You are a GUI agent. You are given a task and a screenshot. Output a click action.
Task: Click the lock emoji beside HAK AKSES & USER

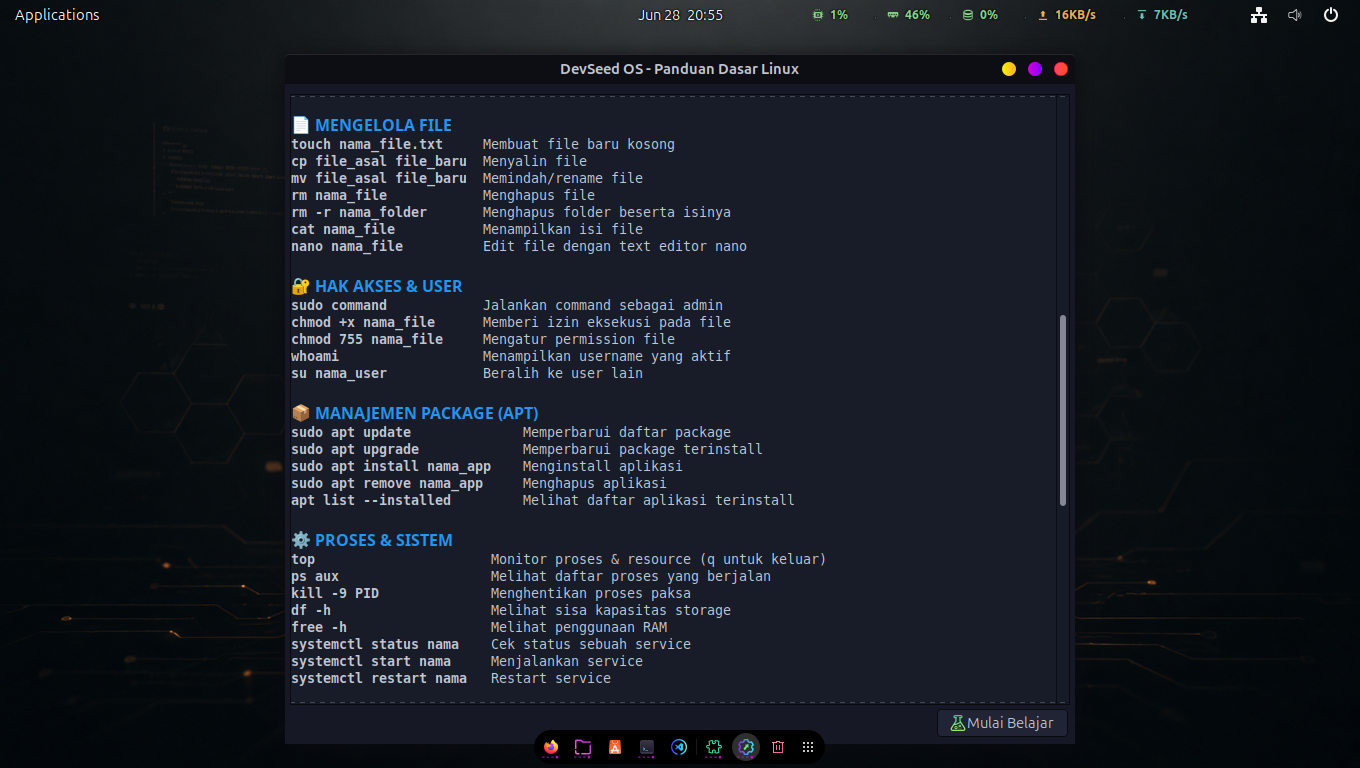point(301,286)
